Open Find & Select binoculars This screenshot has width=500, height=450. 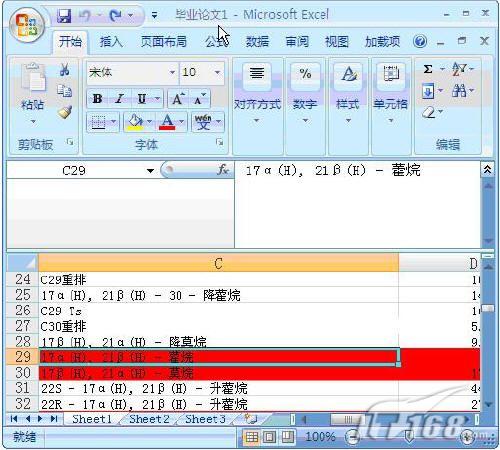pyautogui.click(x=459, y=91)
